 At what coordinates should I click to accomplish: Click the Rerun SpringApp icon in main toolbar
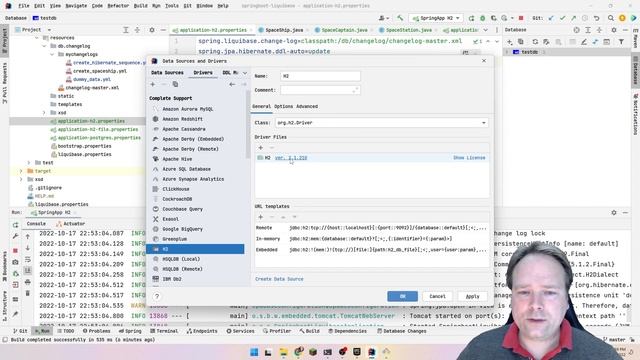coord(471,18)
